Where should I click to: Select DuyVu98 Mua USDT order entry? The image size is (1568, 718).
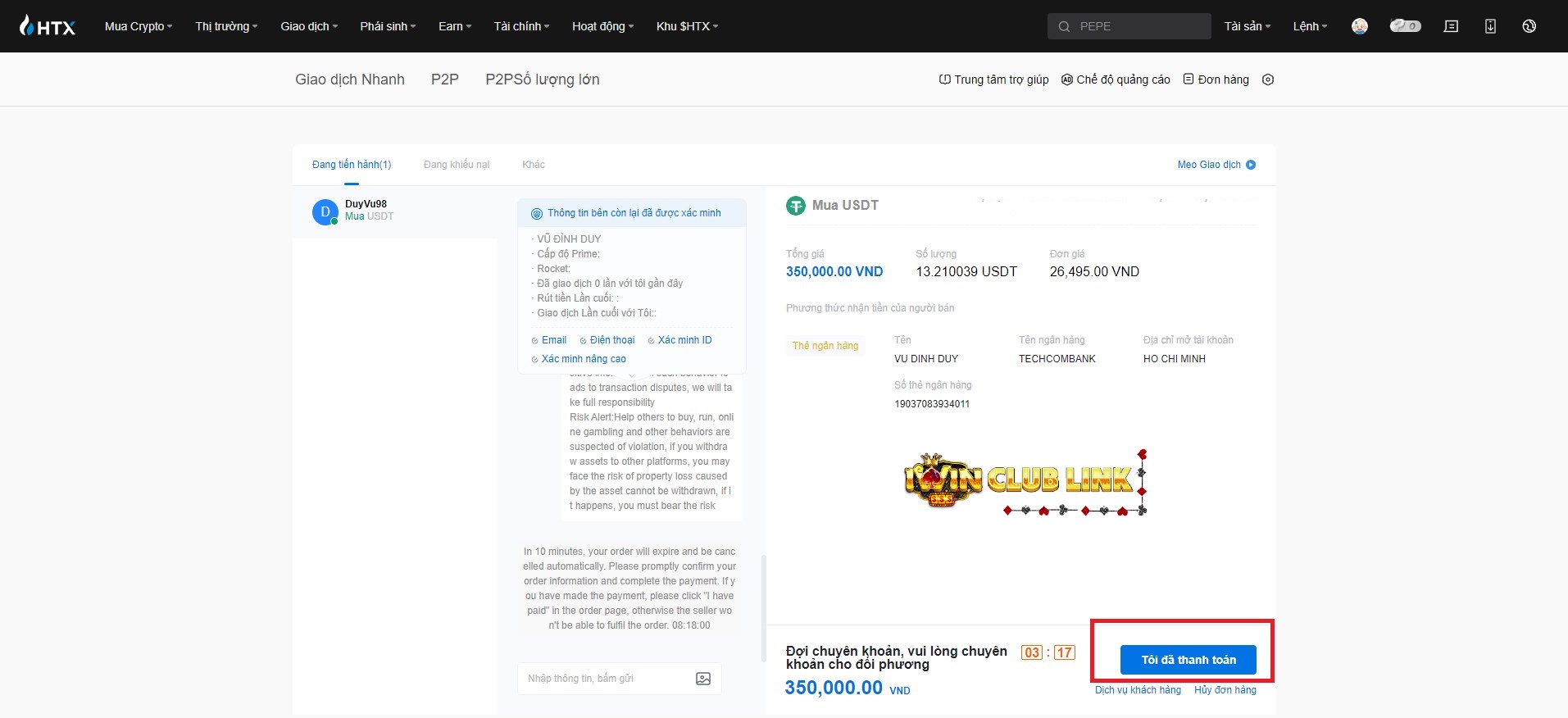(395, 212)
